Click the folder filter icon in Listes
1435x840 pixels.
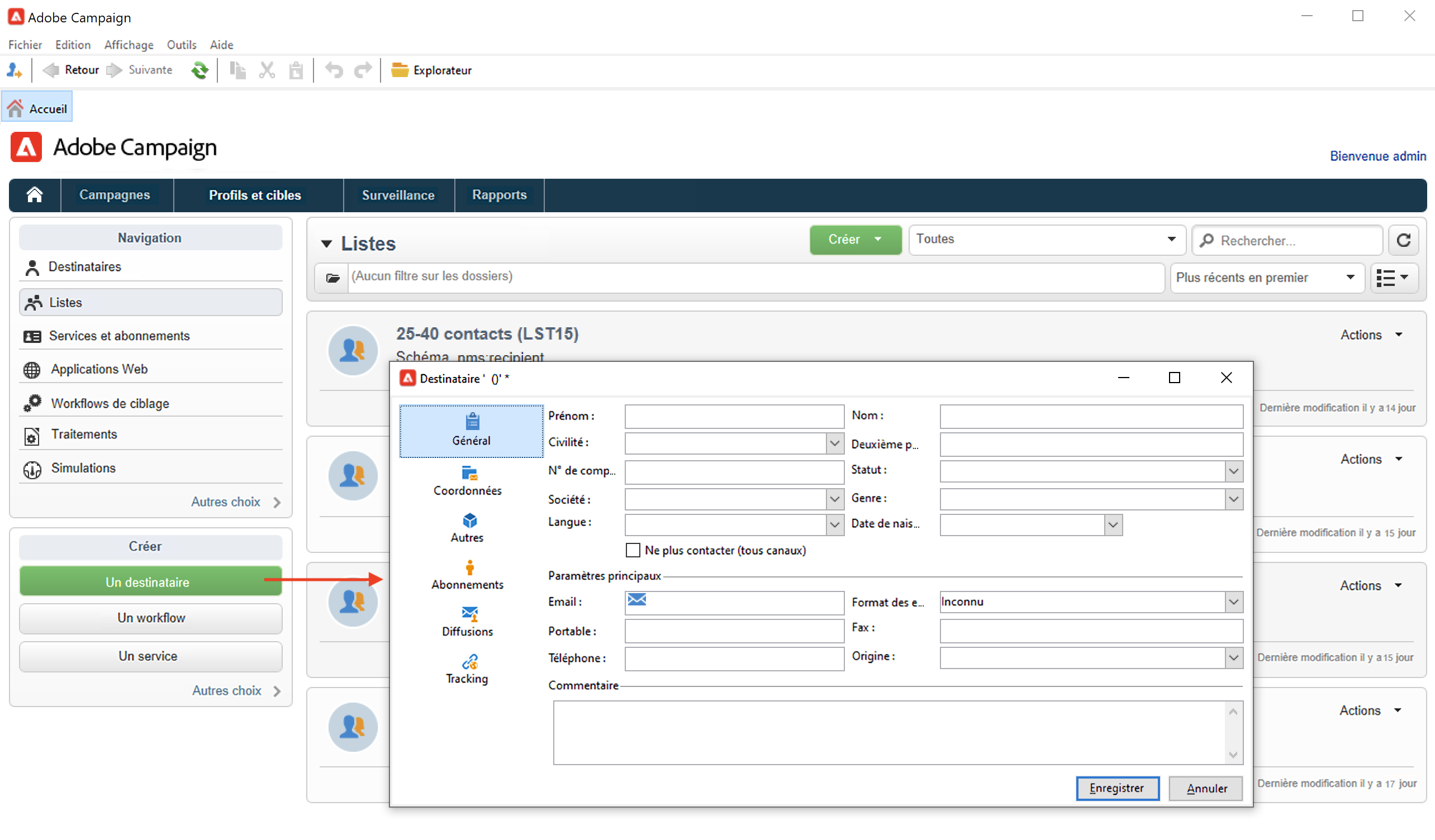pyautogui.click(x=332, y=278)
